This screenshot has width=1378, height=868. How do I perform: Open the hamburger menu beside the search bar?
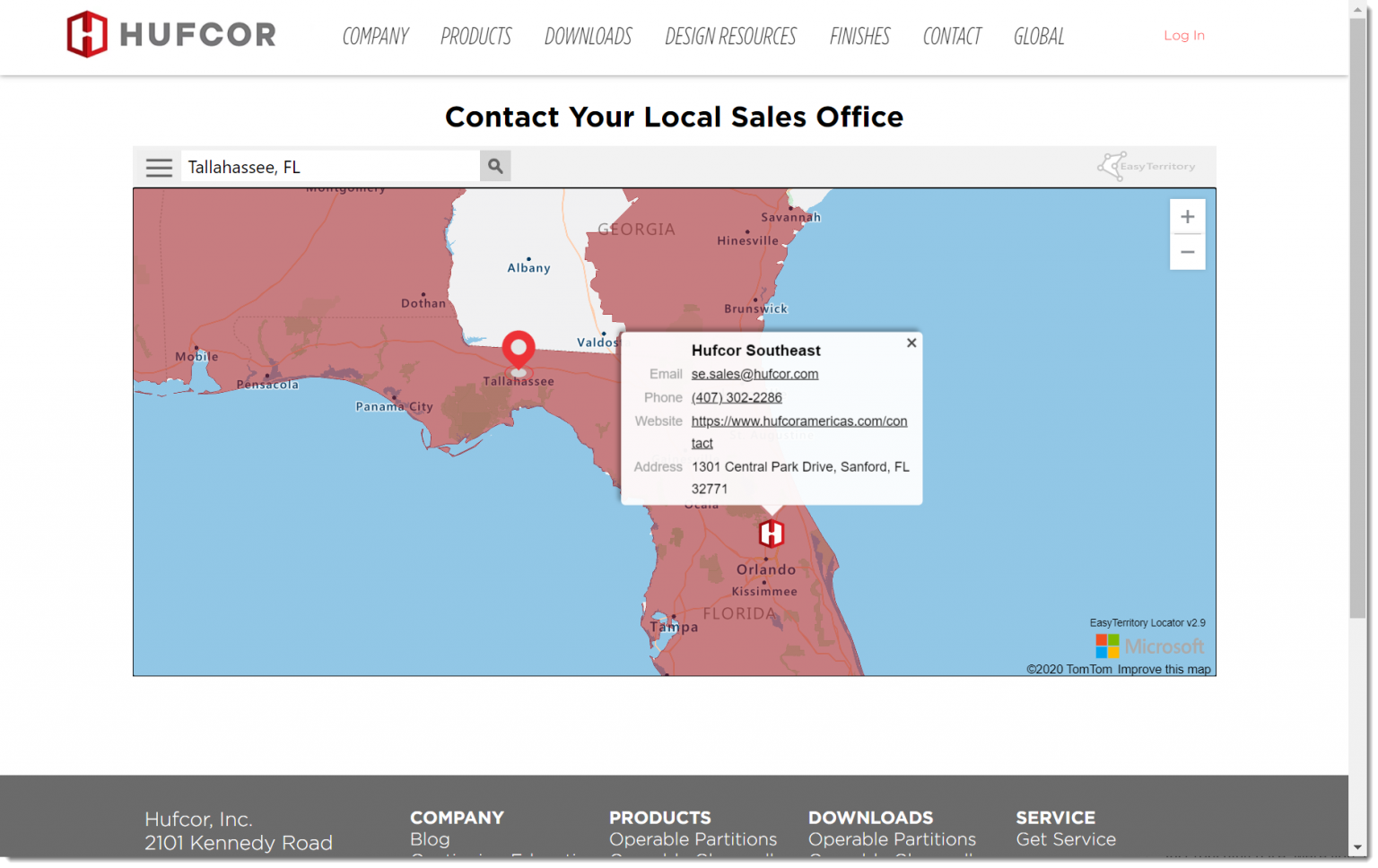coord(159,167)
